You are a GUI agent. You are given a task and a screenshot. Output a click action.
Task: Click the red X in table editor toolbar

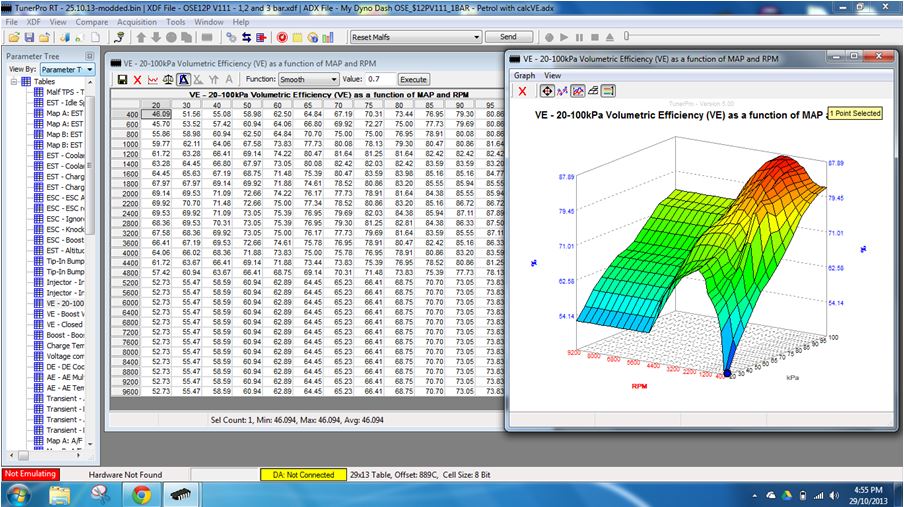click(137, 80)
